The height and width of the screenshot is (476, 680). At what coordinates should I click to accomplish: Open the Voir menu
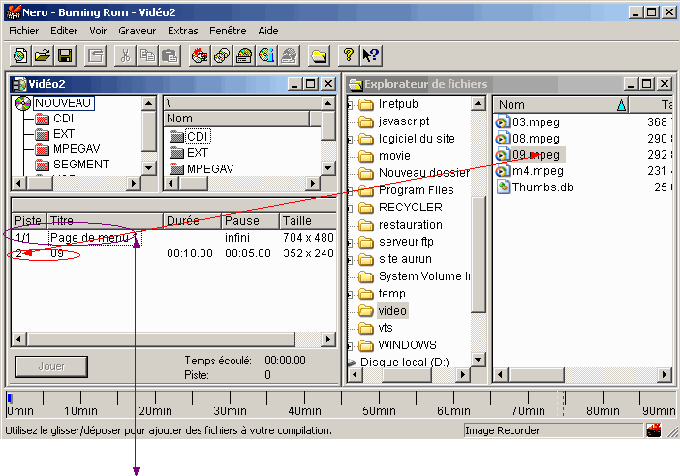click(98, 31)
